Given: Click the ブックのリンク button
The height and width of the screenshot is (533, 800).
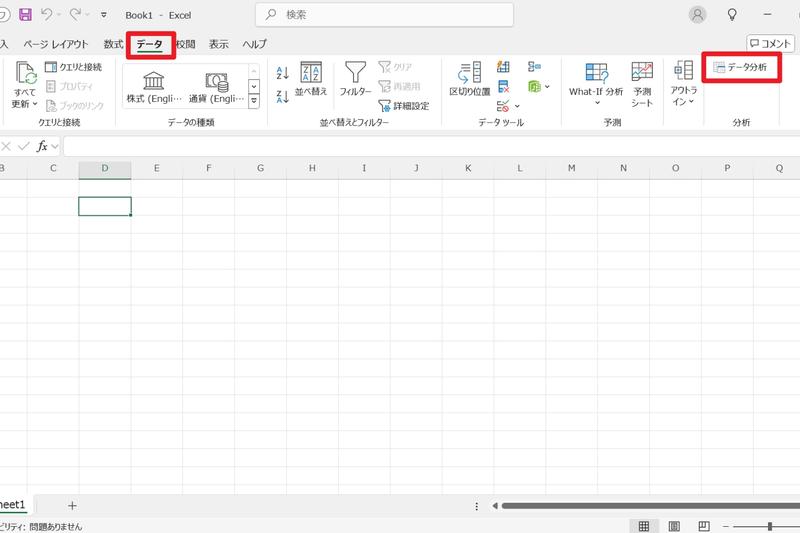Looking at the screenshot, I should pos(74,106).
